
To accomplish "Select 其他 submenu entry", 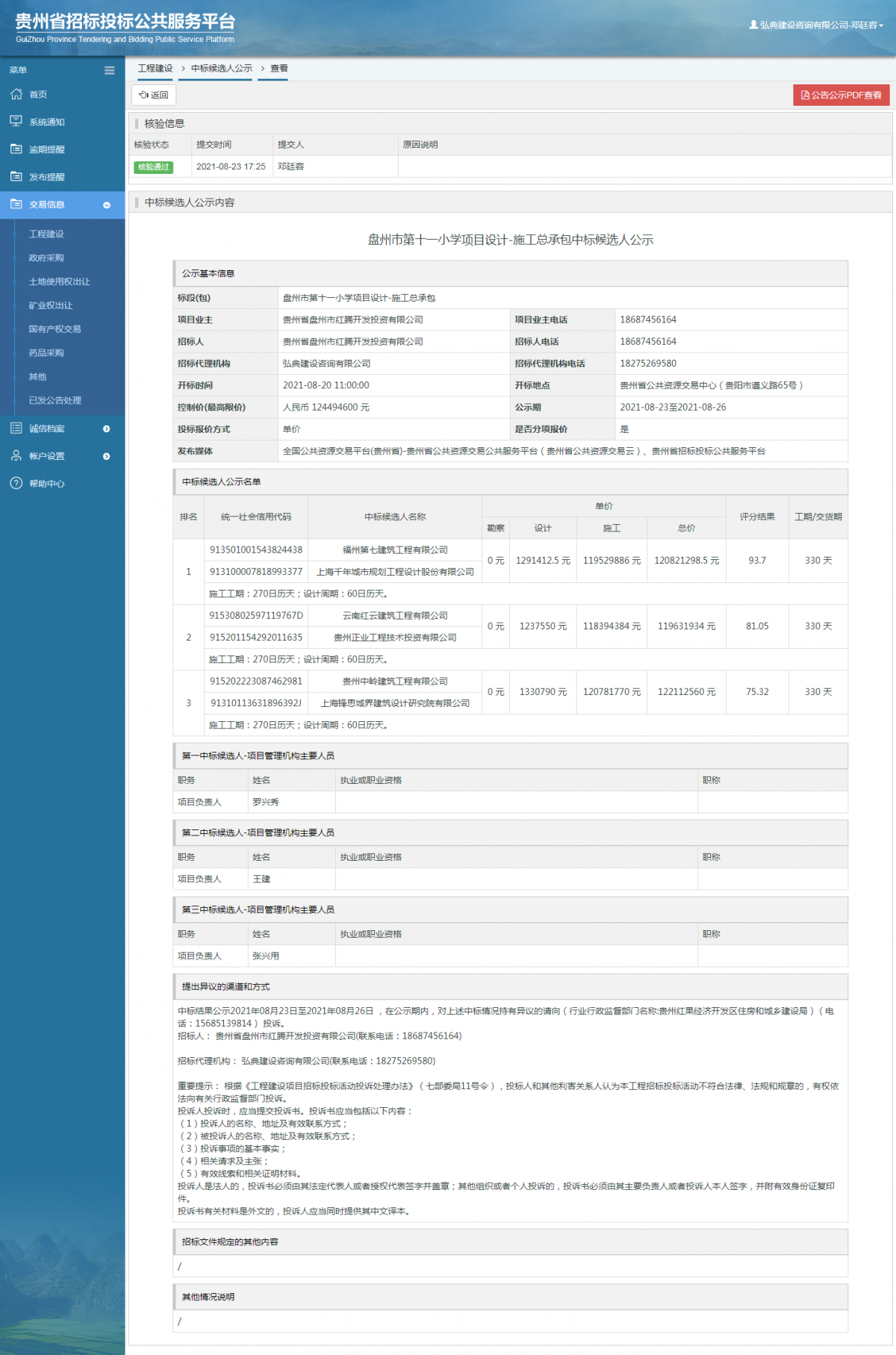I will click(37, 376).
